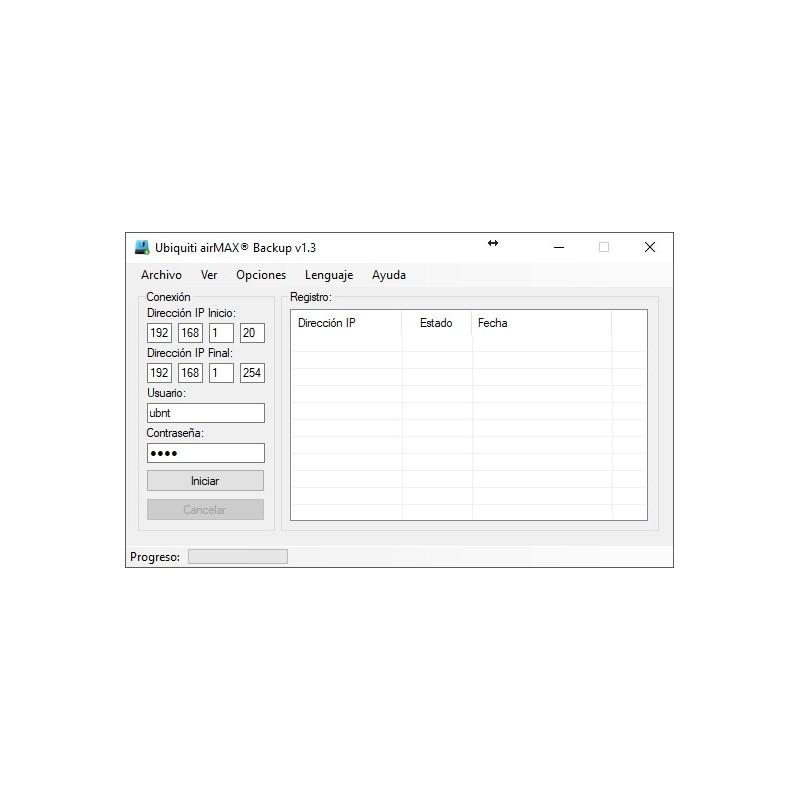Click the airMAX Backup title bar icon
Viewport: 800px width, 800px height.
(142, 247)
